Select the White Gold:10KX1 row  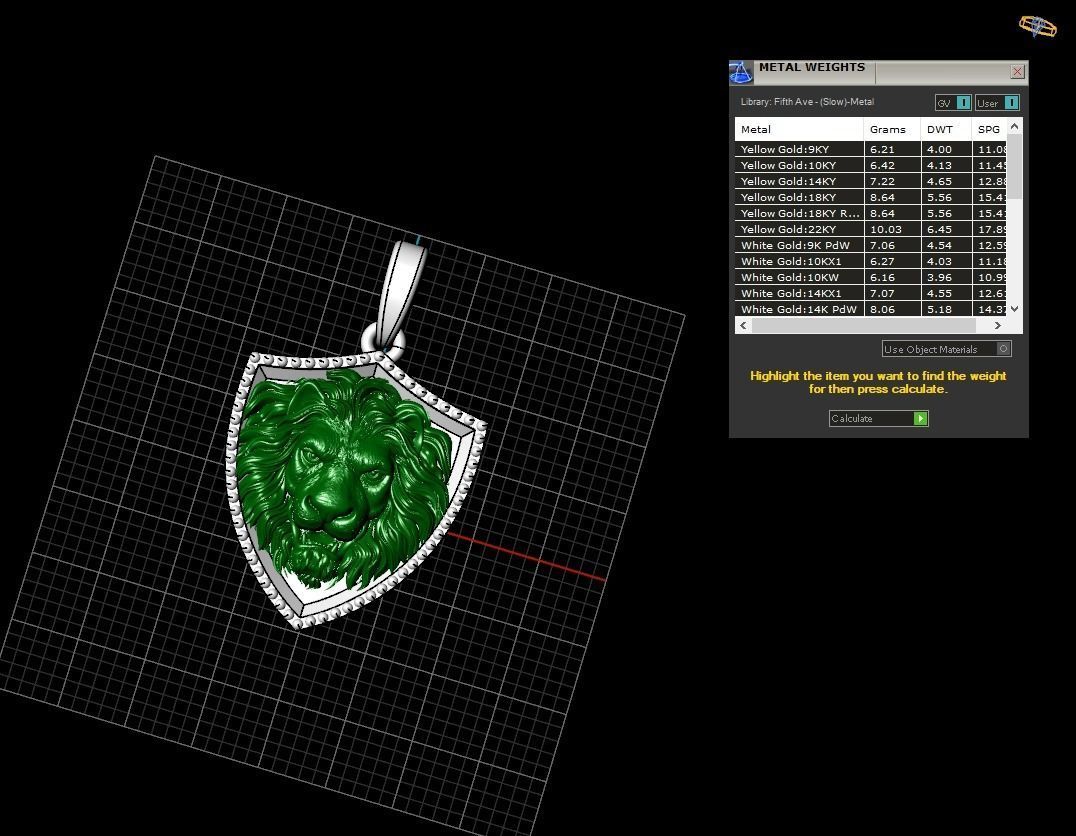tap(870, 262)
